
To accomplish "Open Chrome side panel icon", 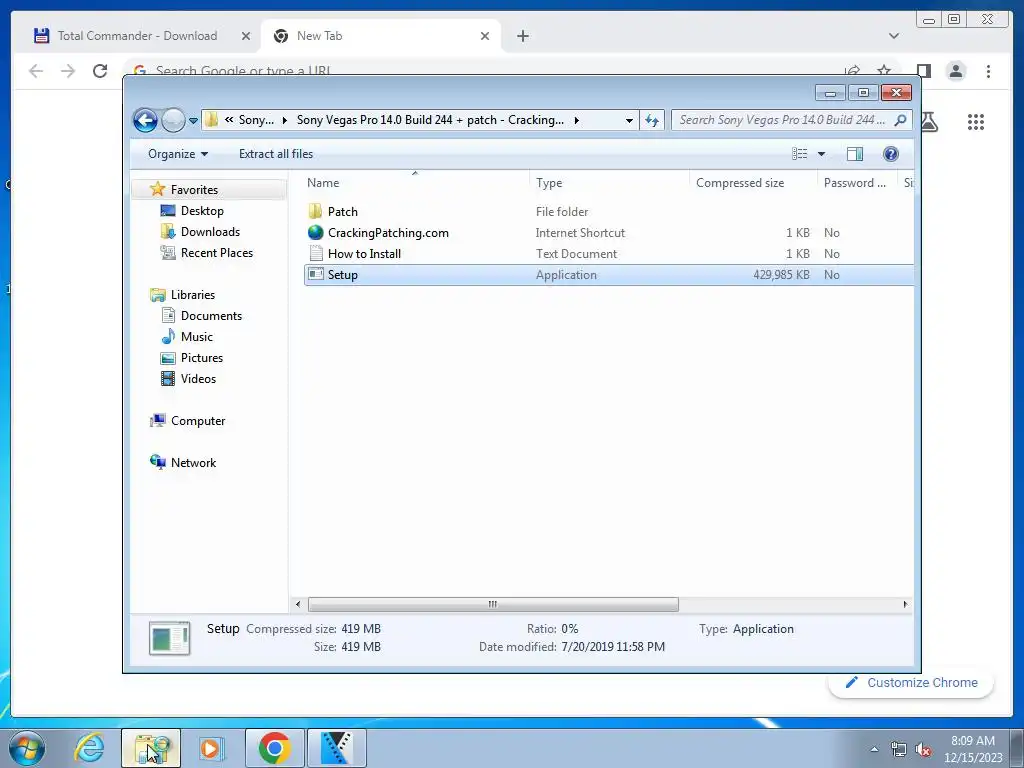I will click(x=923, y=71).
